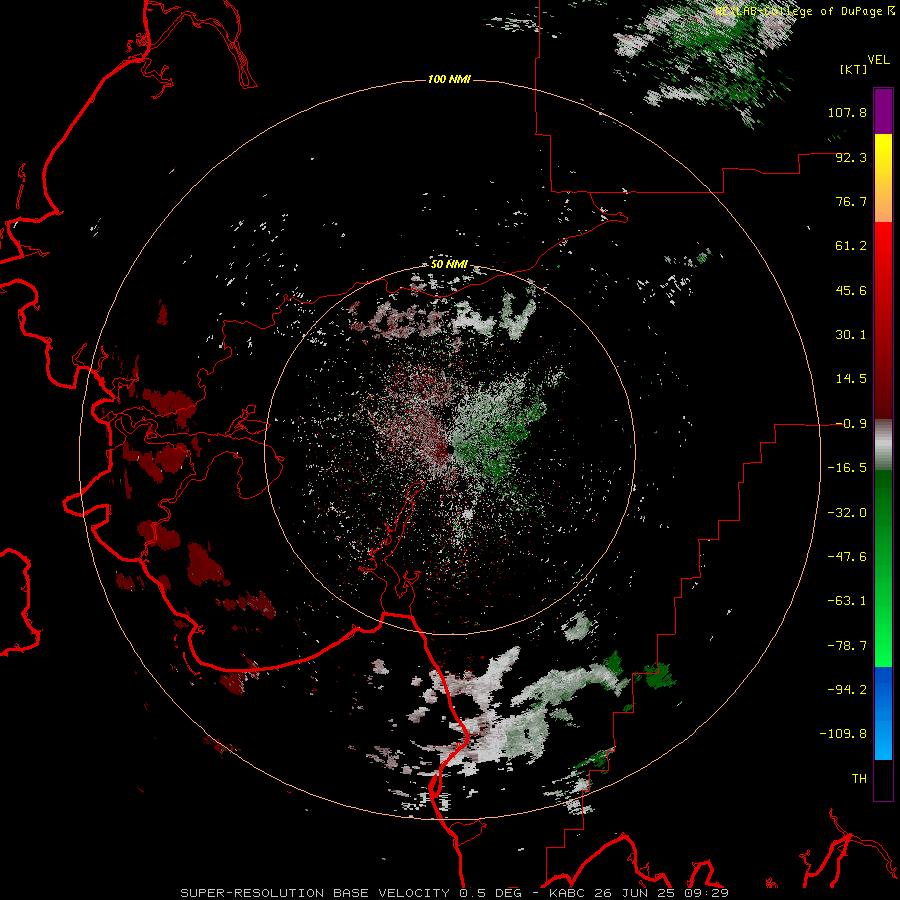Click the -32.0 velocity scale value
Viewport: 900px width, 900px height.
pyautogui.click(x=847, y=513)
